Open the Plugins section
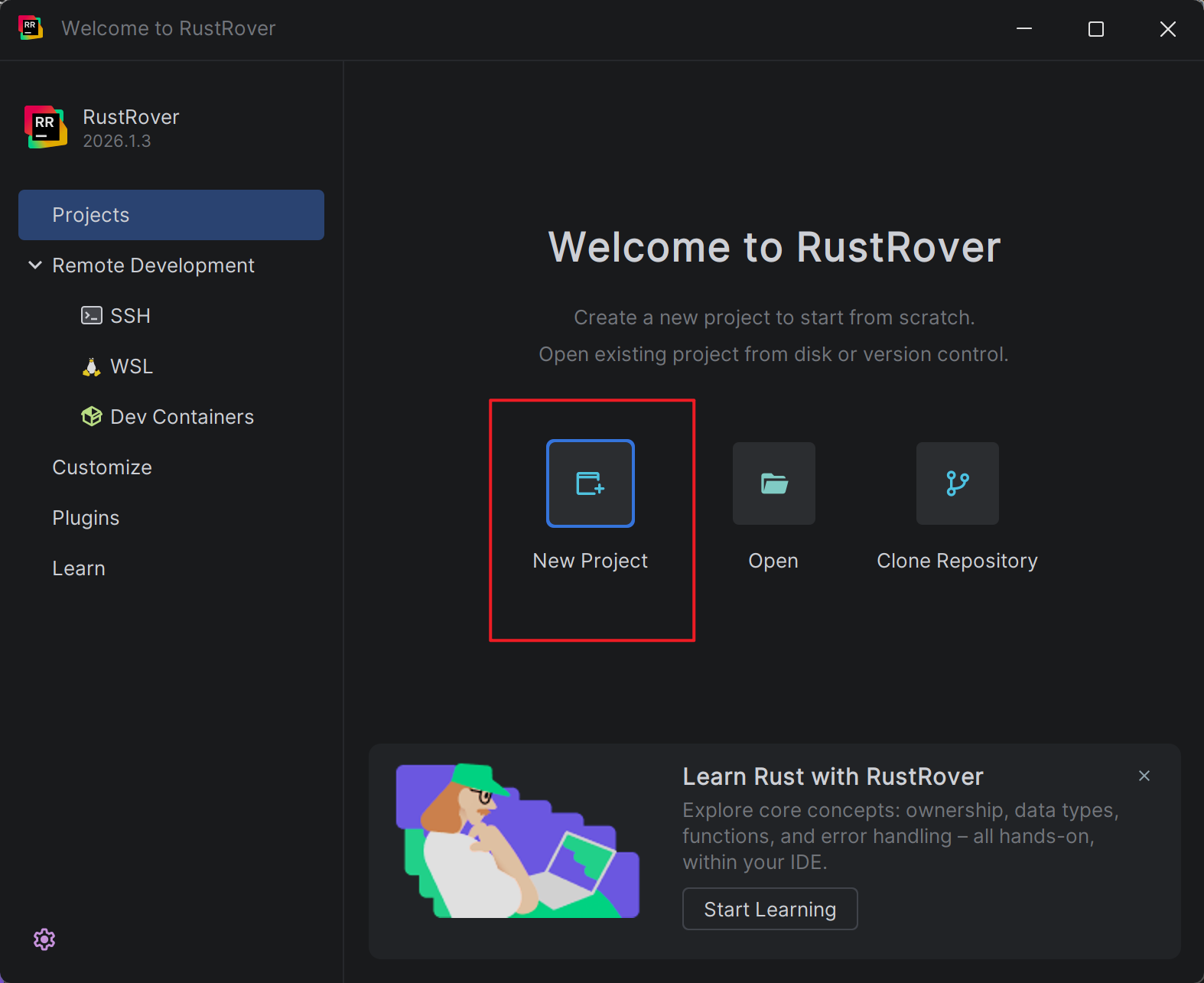The width and height of the screenshot is (1204, 983). click(171, 518)
